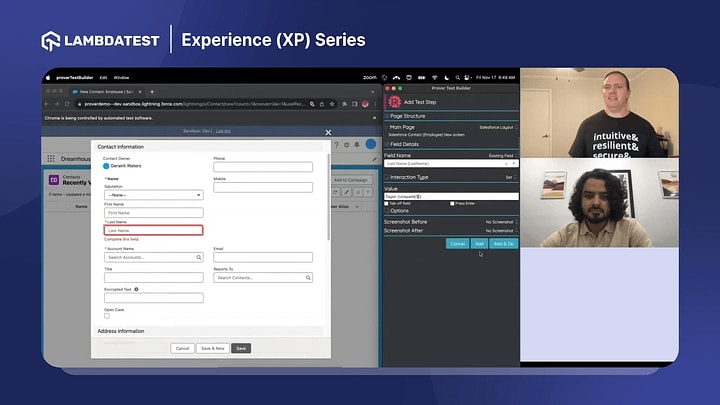Open the App Launcher grid icon
Viewport: 720px width, 405px height.
click(x=51, y=158)
